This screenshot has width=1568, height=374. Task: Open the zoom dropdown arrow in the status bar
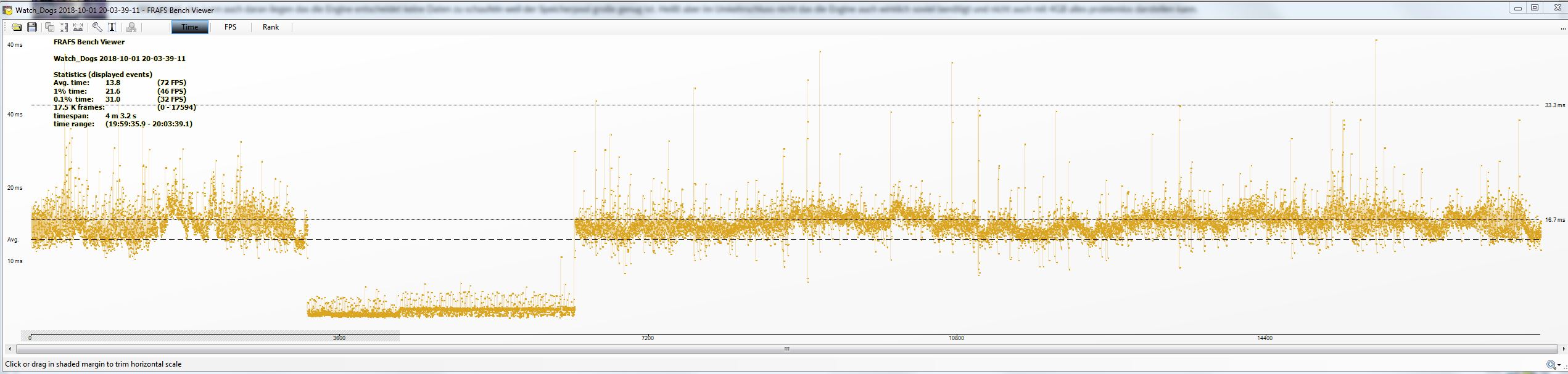coord(1559,365)
